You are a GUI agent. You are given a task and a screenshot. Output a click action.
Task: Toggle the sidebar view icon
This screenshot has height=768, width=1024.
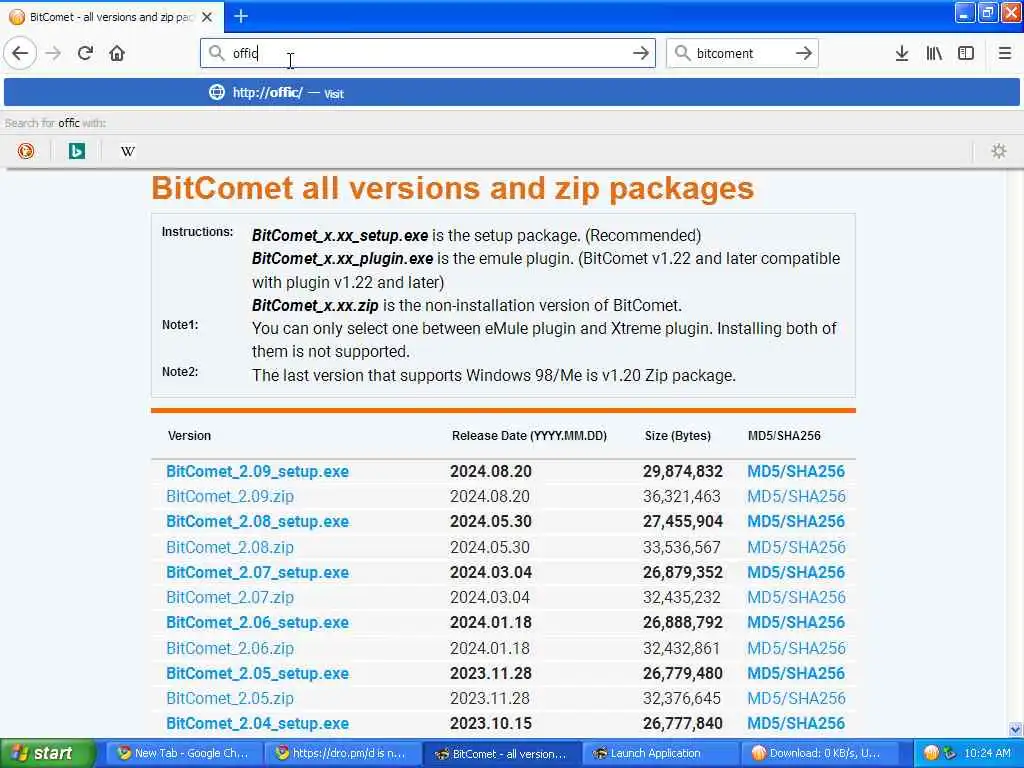[966, 53]
